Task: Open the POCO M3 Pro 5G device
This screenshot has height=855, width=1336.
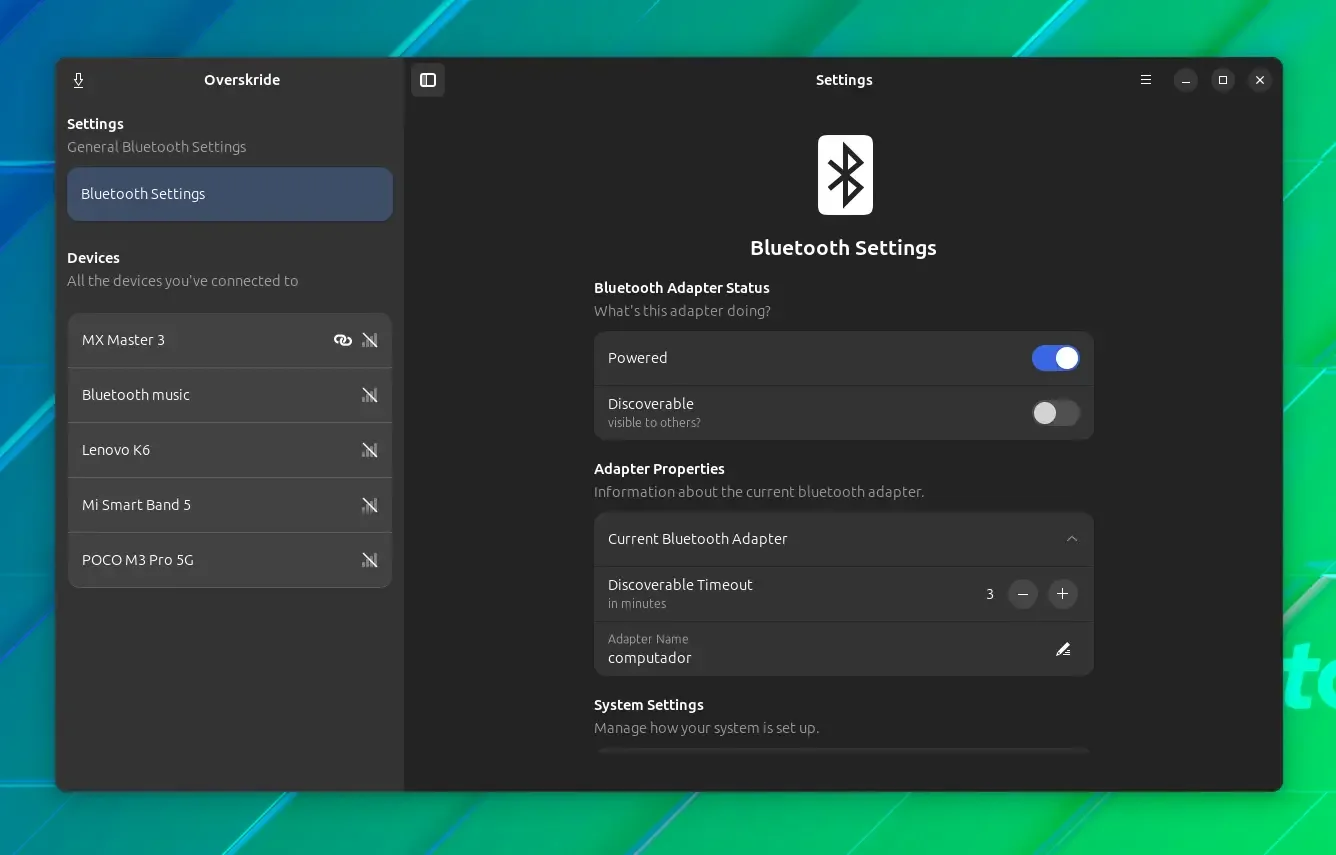Action: (230, 560)
